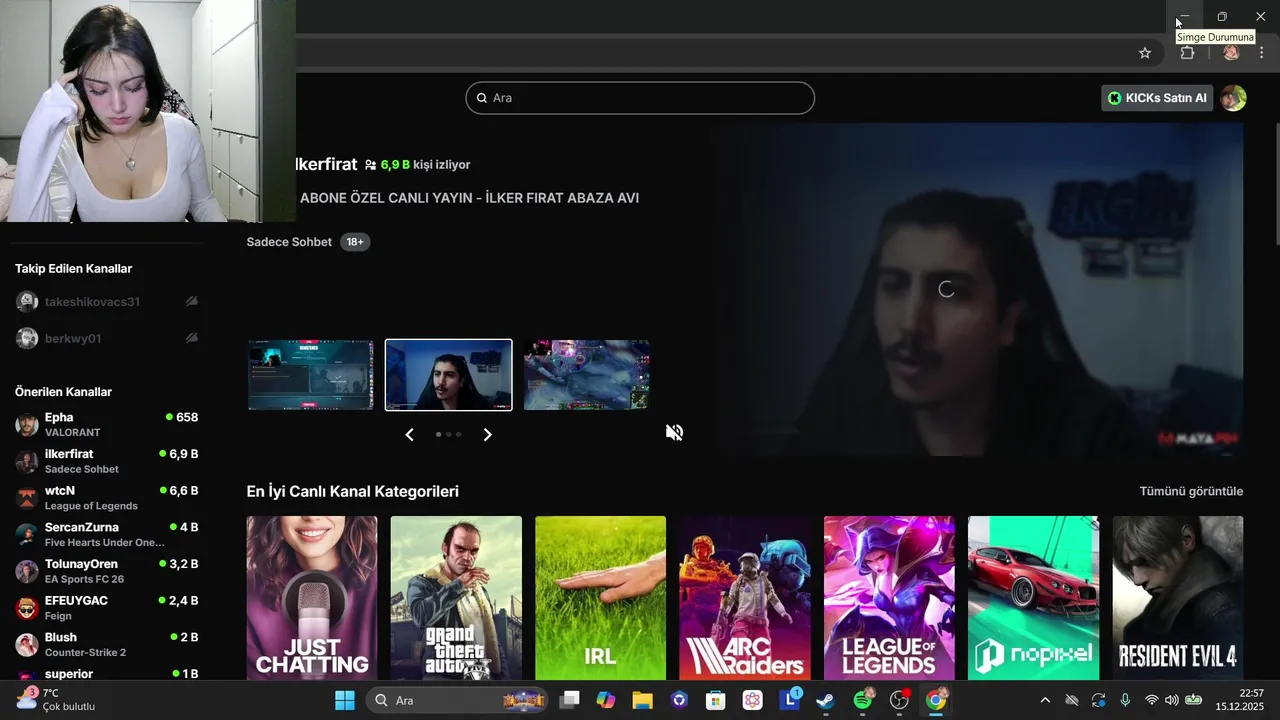Screen dimensions: 1280x720
Task: Go to the previous featured stream
Action: coord(409,434)
